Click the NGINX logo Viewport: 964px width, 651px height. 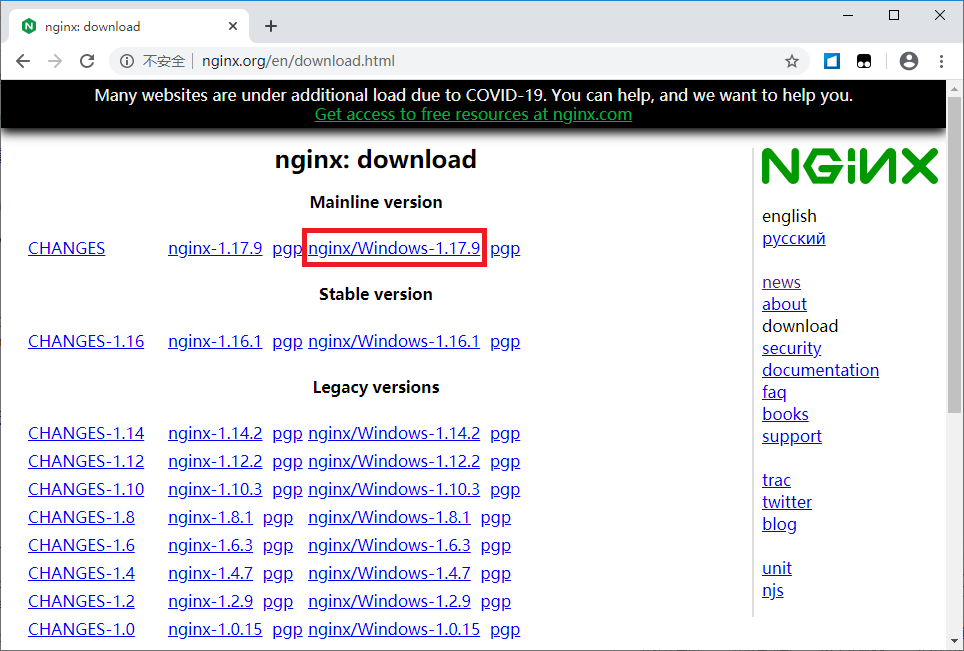coord(850,167)
